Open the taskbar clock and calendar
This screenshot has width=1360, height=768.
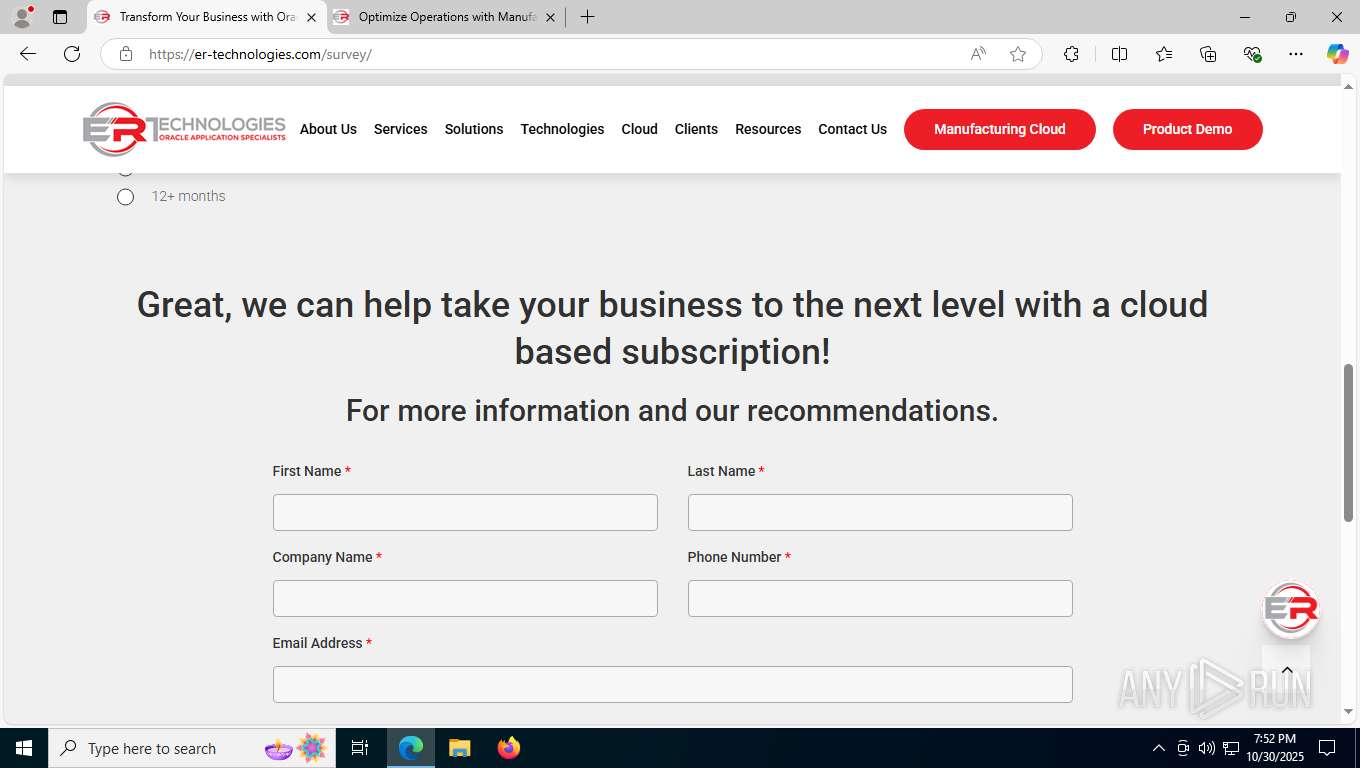pos(1274,748)
